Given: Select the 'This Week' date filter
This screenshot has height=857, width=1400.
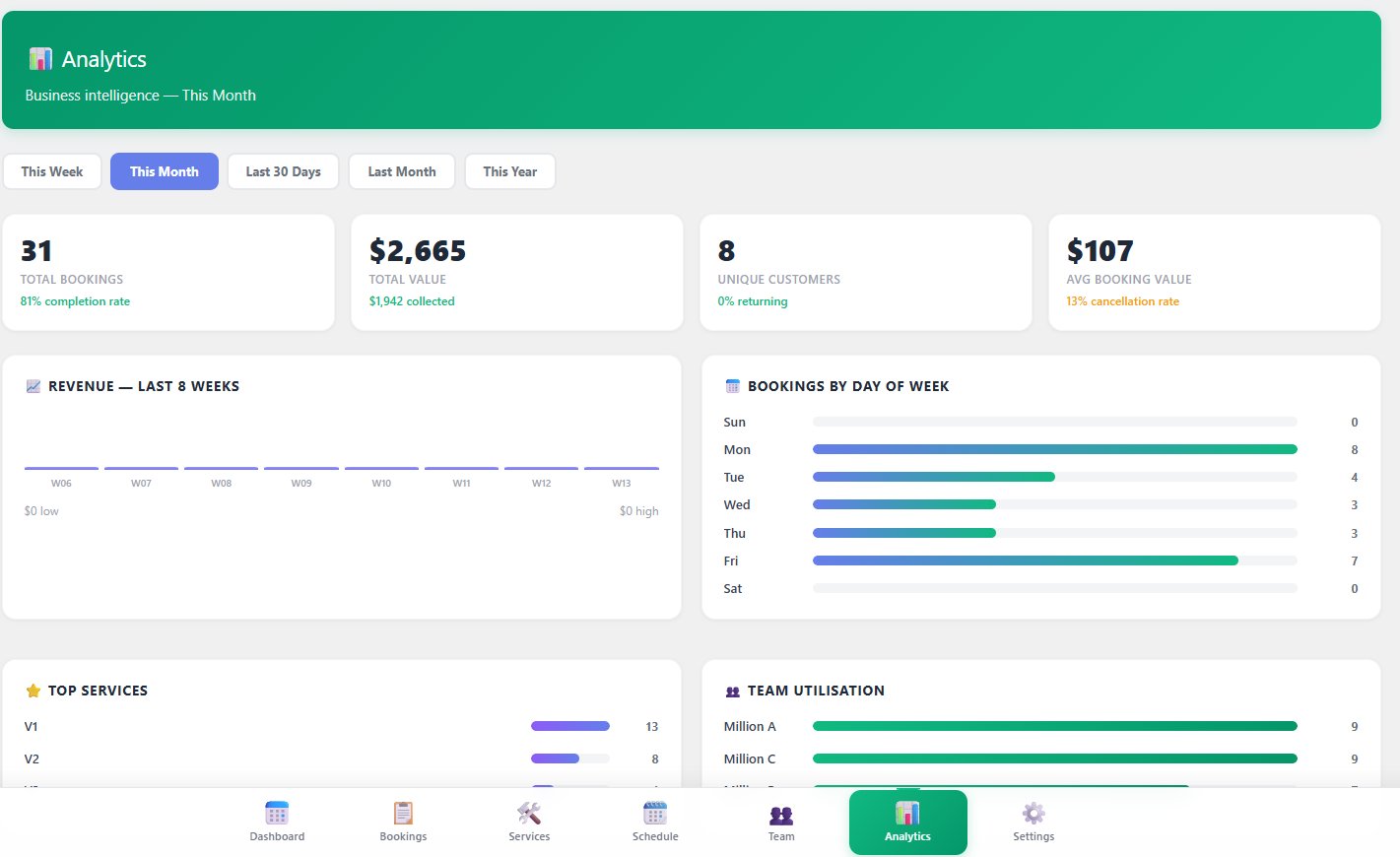Looking at the screenshot, I should (x=51, y=170).
